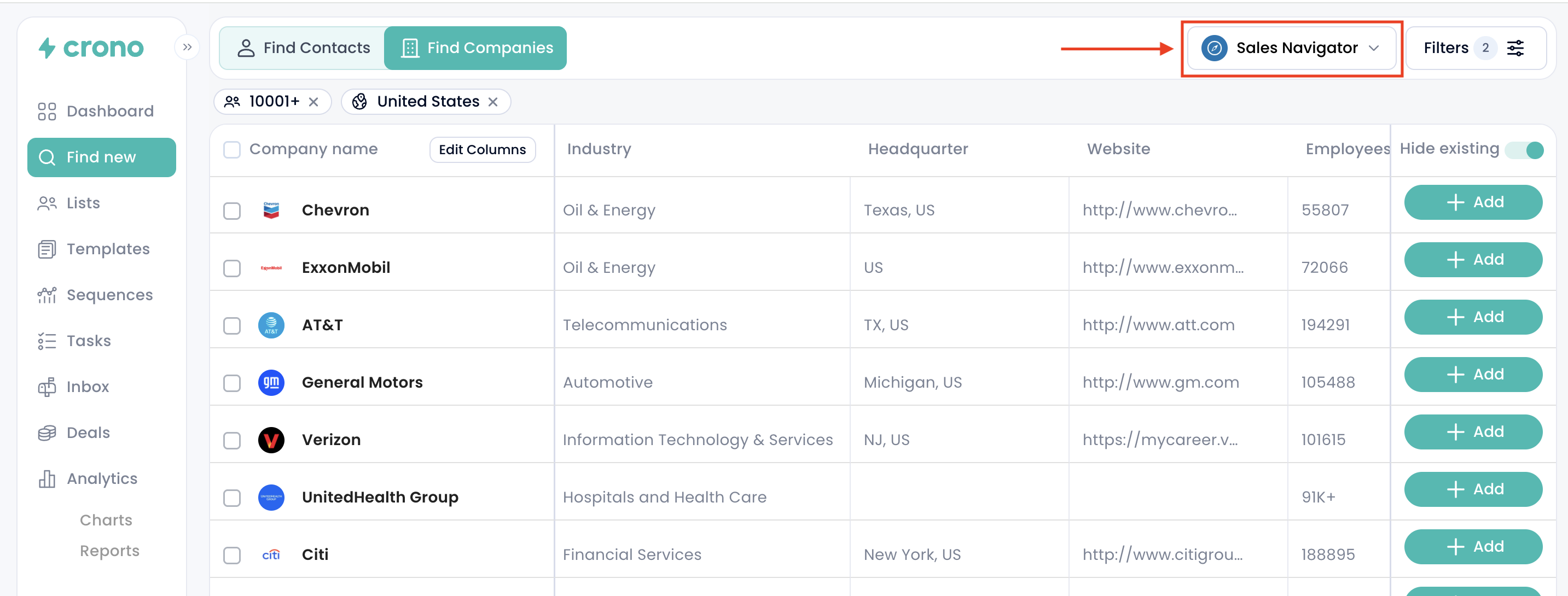1568x596 pixels.
Task: Go to the Deals page
Action: pyautogui.click(x=74, y=433)
